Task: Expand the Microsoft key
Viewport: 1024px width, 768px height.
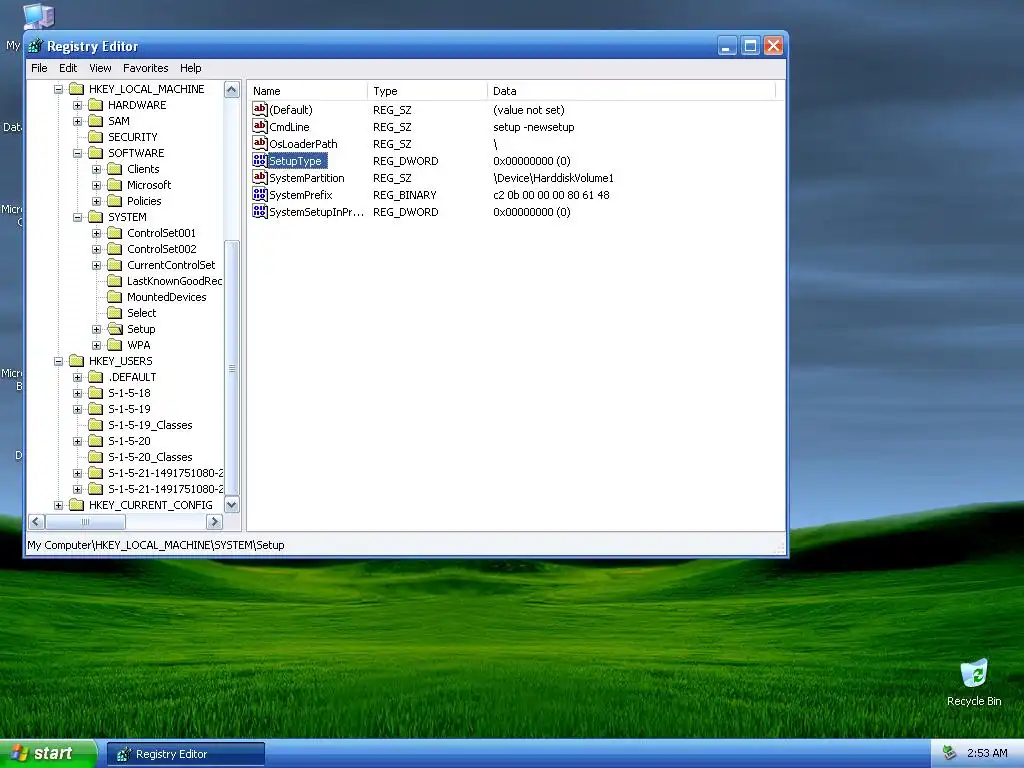Action: click(97, 185)
